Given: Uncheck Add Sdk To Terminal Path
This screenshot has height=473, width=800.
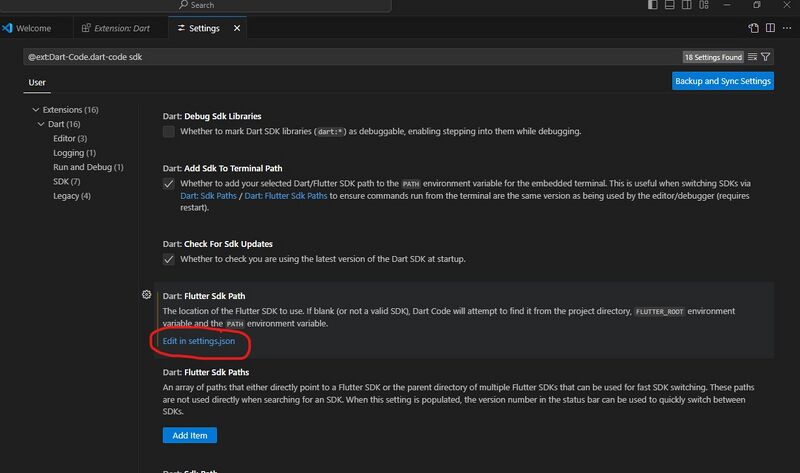Looking at the screenshot, I should (x=168, y=184).
